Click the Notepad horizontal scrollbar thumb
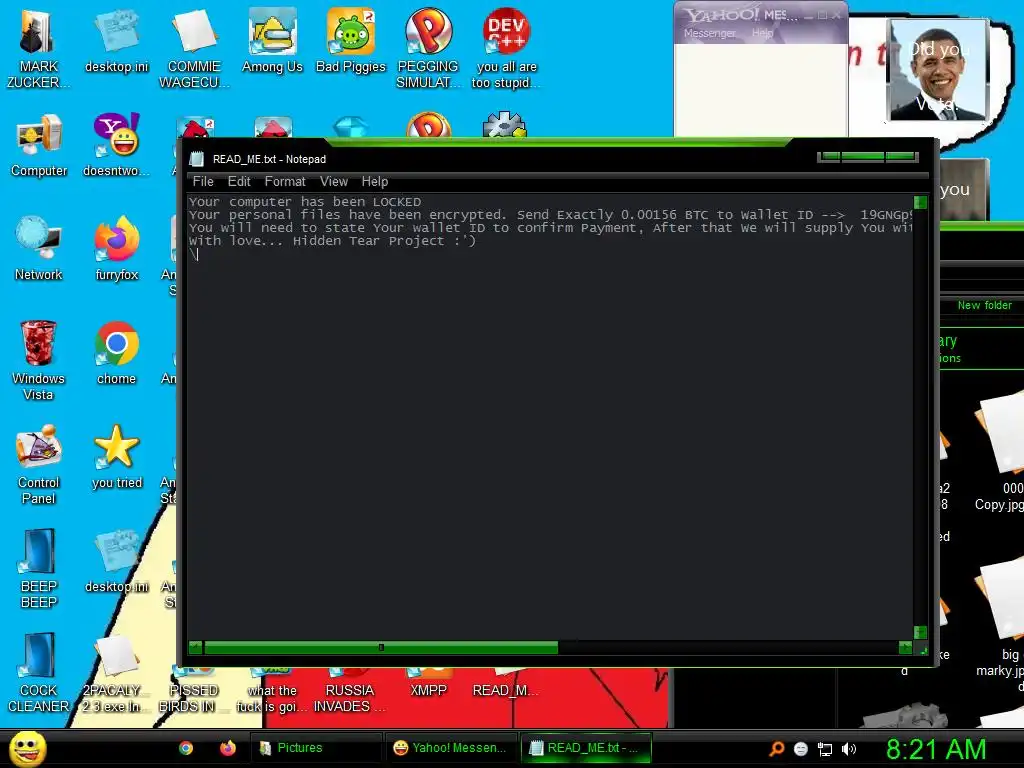Viewport: 1024px width, 768px height. click(x=381, y=648)
